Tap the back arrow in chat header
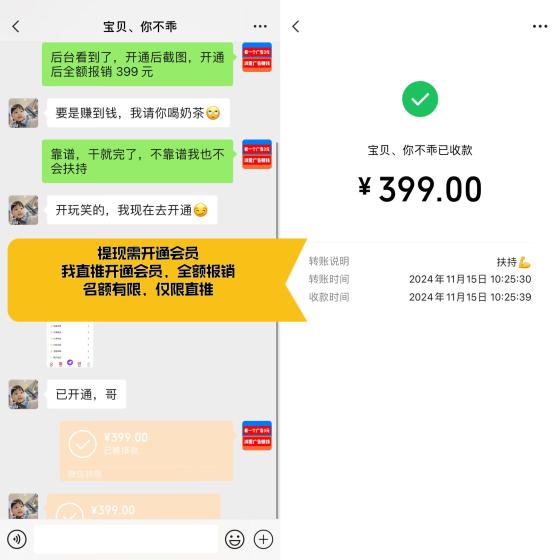 tap(16, 26)
